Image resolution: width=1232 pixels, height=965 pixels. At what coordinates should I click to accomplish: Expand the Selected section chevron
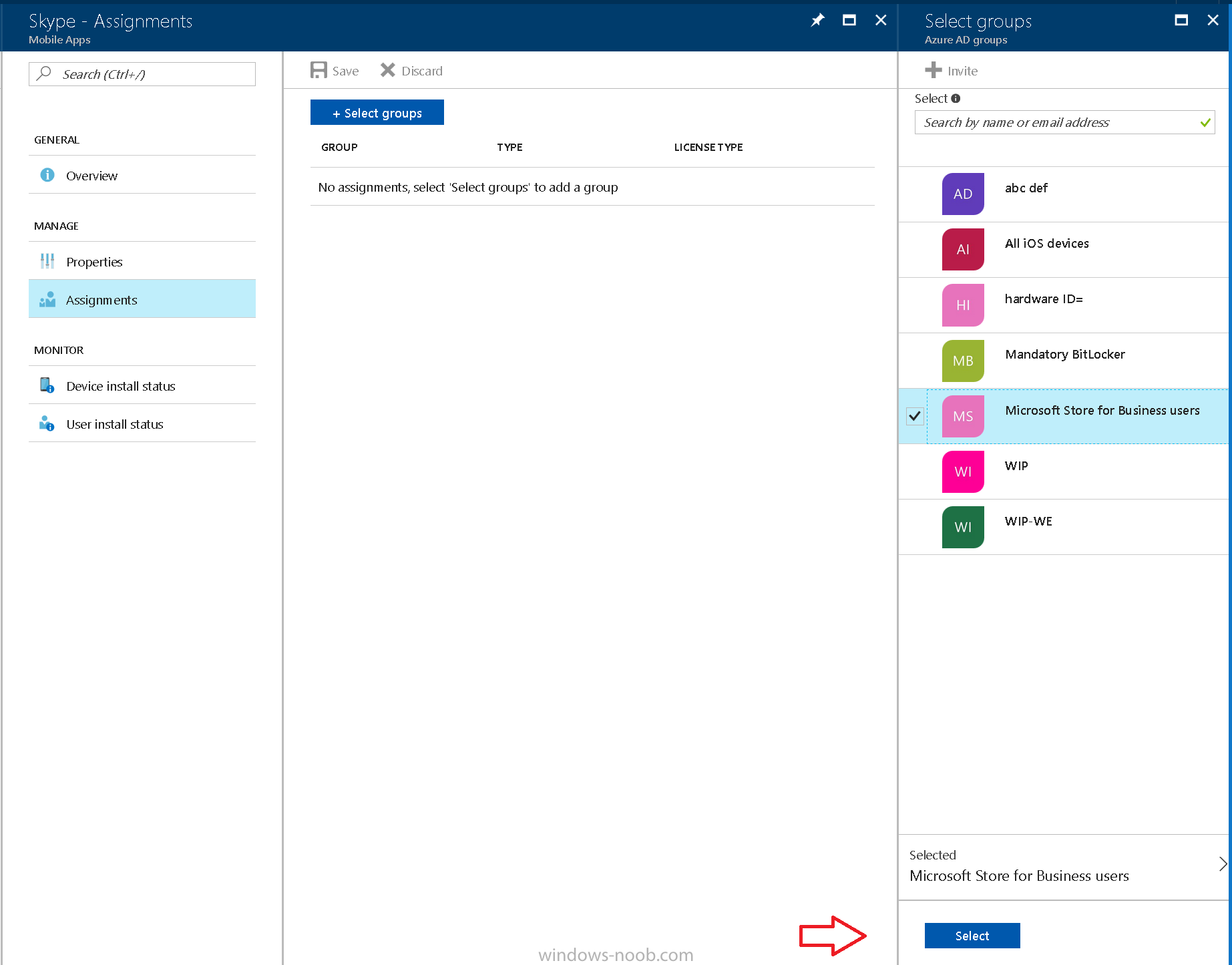point(1222,863)
